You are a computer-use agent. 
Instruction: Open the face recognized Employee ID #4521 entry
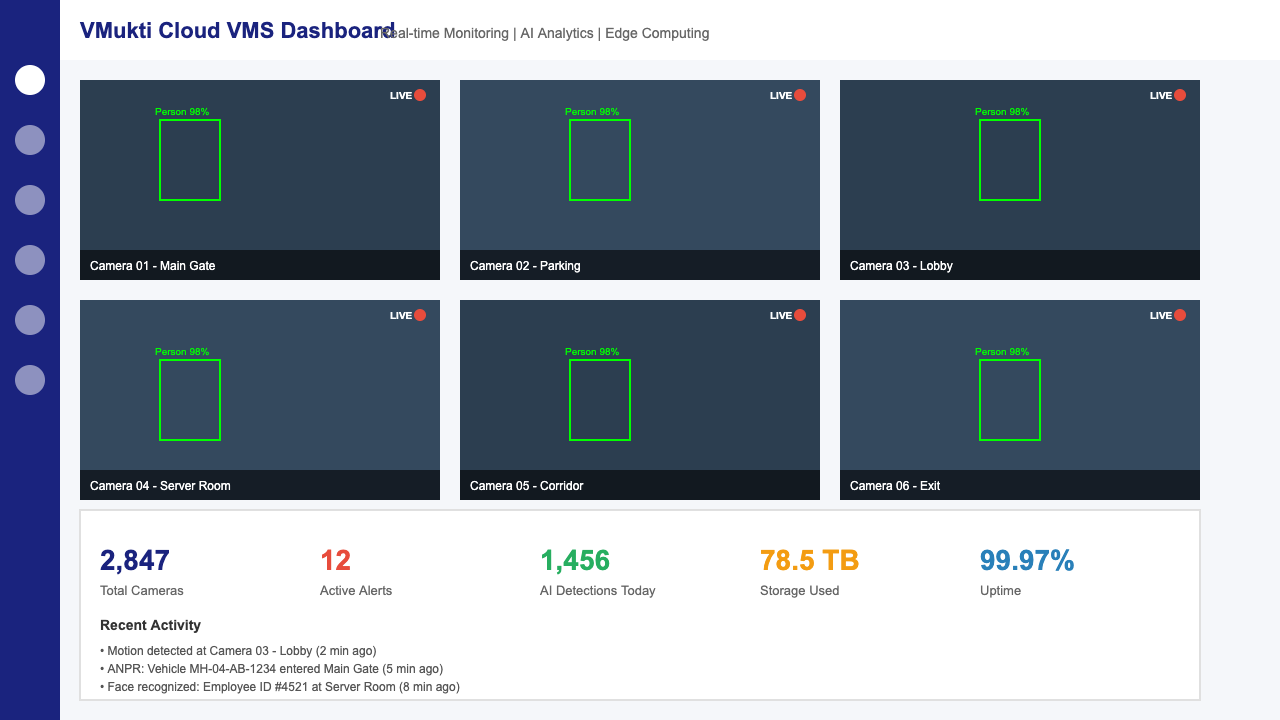coord(280,687)
